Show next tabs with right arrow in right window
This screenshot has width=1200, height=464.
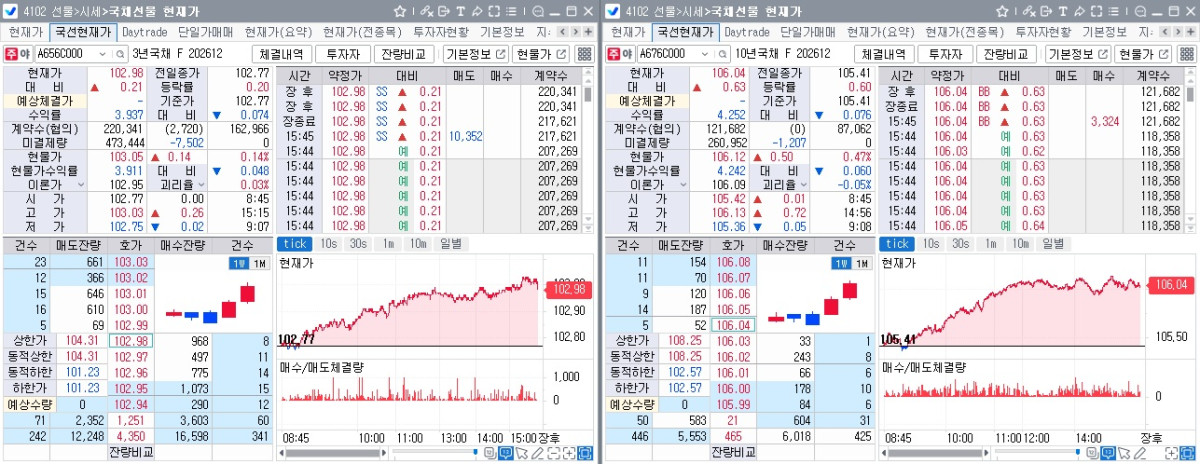tap(1176, 32)
